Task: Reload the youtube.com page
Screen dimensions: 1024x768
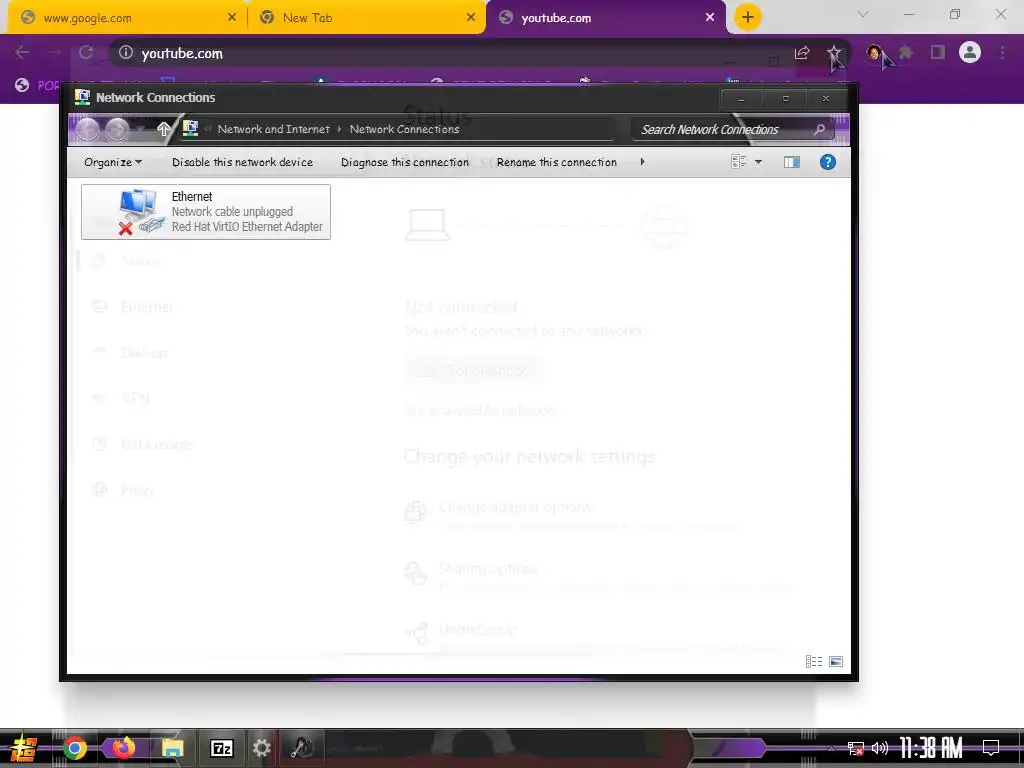Action: click(86, 52)
